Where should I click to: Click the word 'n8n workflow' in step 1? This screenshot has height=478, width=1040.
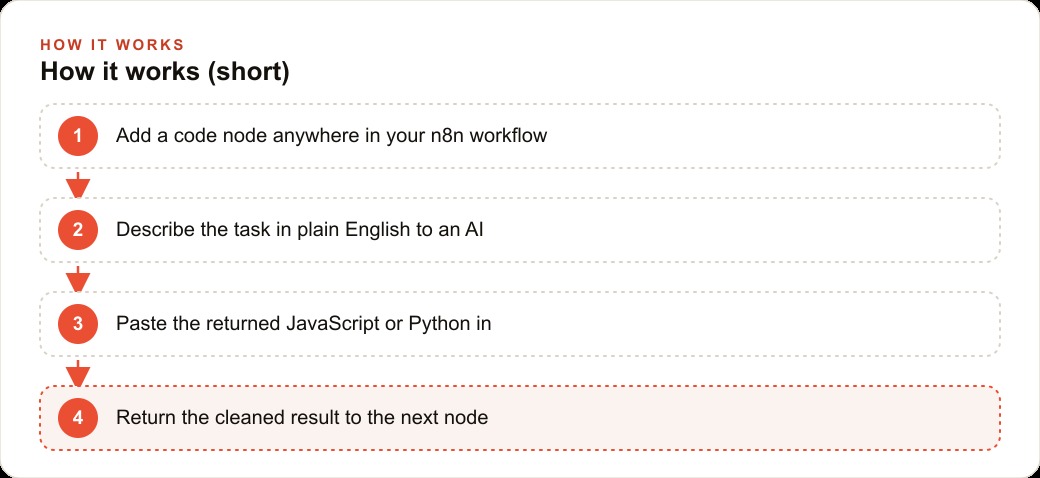[488, 136]
